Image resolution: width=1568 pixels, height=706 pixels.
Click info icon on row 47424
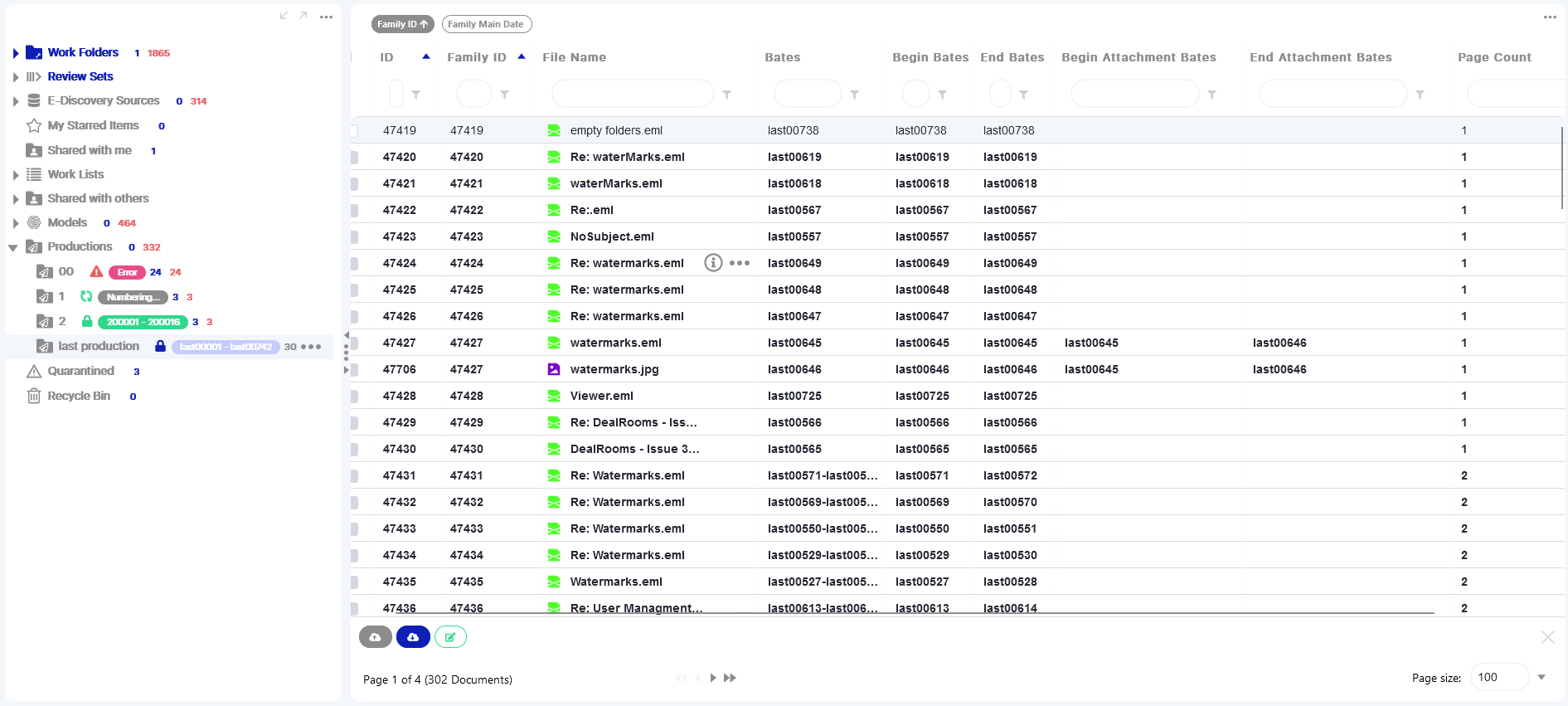pos(713,263)
